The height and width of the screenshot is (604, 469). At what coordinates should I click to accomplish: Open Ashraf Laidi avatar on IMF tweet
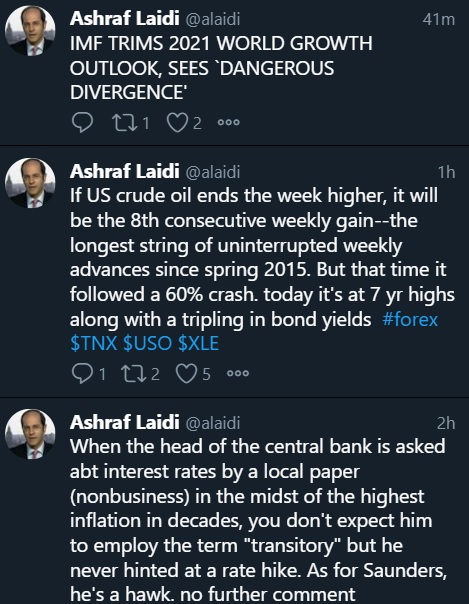(x=30, y=31)
